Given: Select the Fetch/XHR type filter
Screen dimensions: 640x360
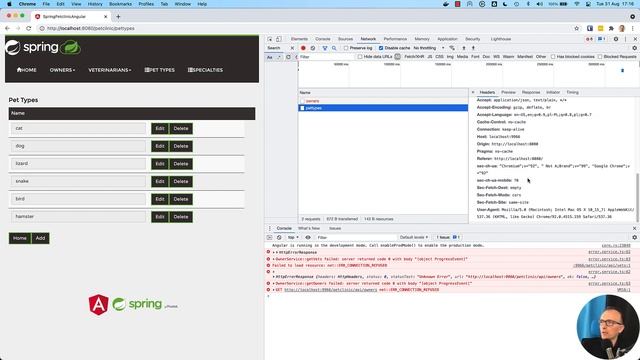Looking at the screenshot, I should click(414, 57).
